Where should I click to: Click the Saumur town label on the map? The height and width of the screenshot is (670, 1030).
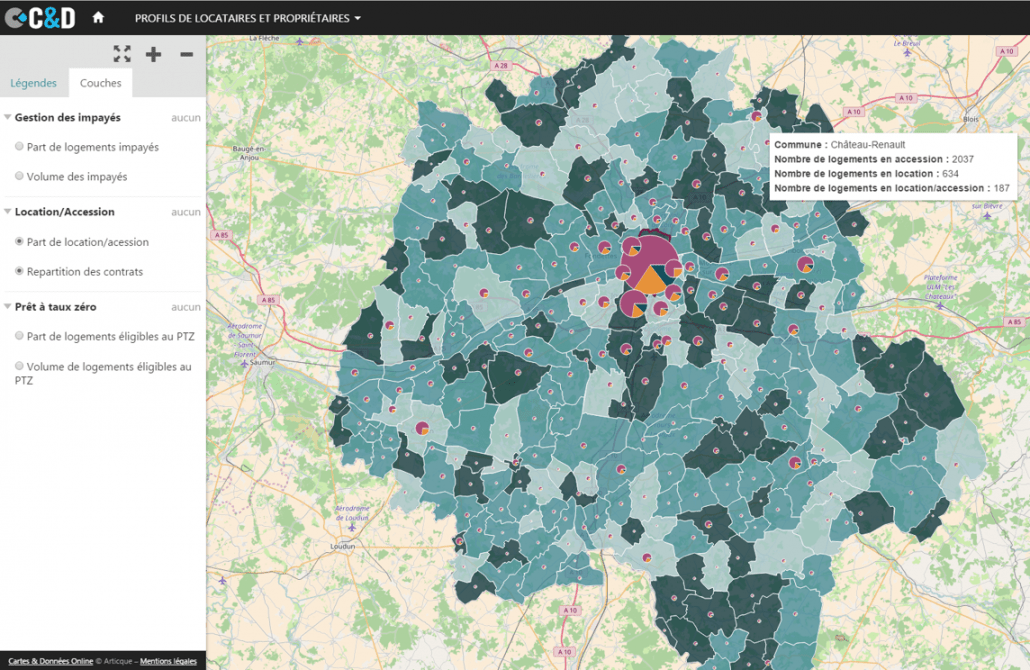262,362
